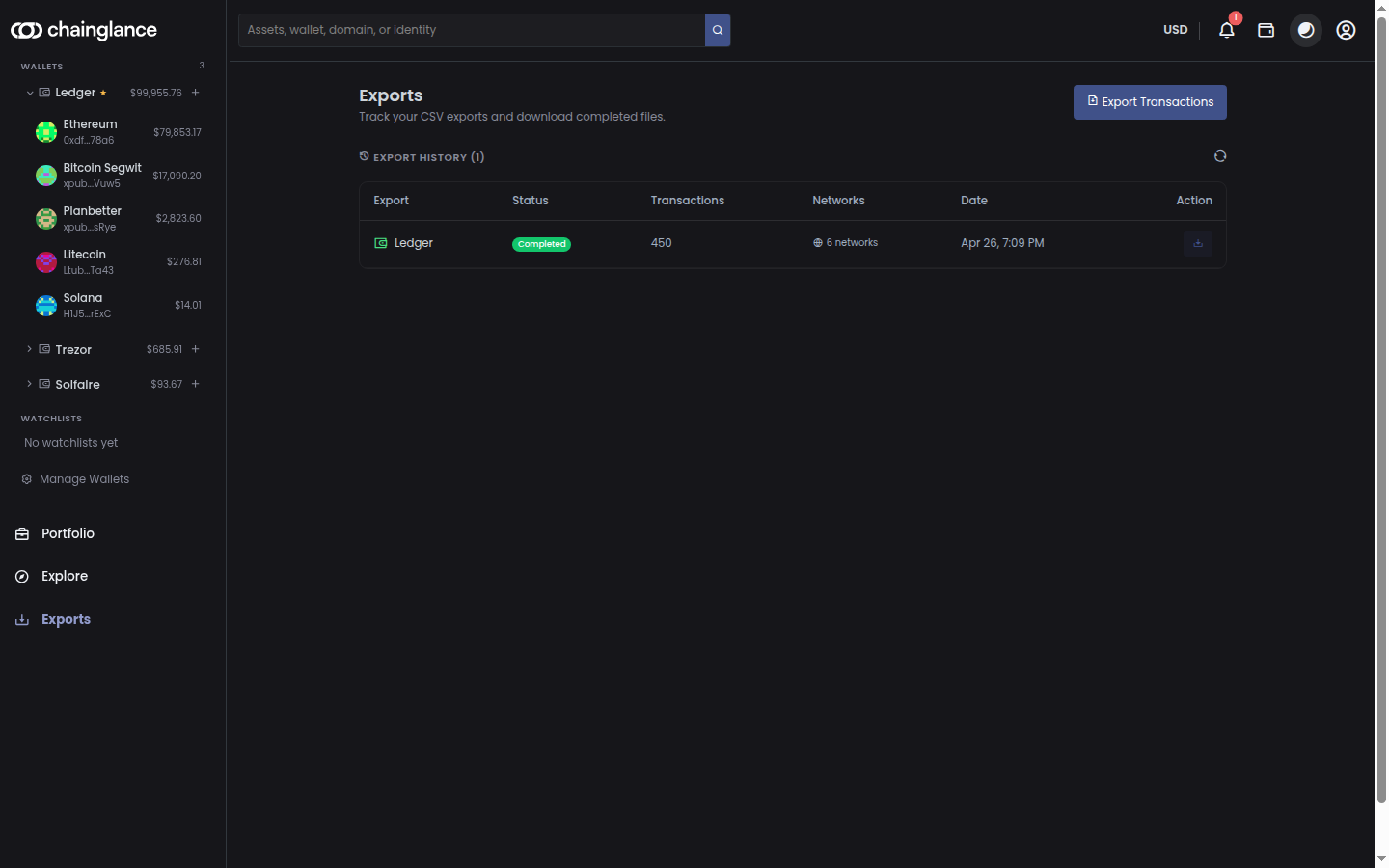
Task: Click the Manage Wallets gear icon
Action: [x=27, y=479]
